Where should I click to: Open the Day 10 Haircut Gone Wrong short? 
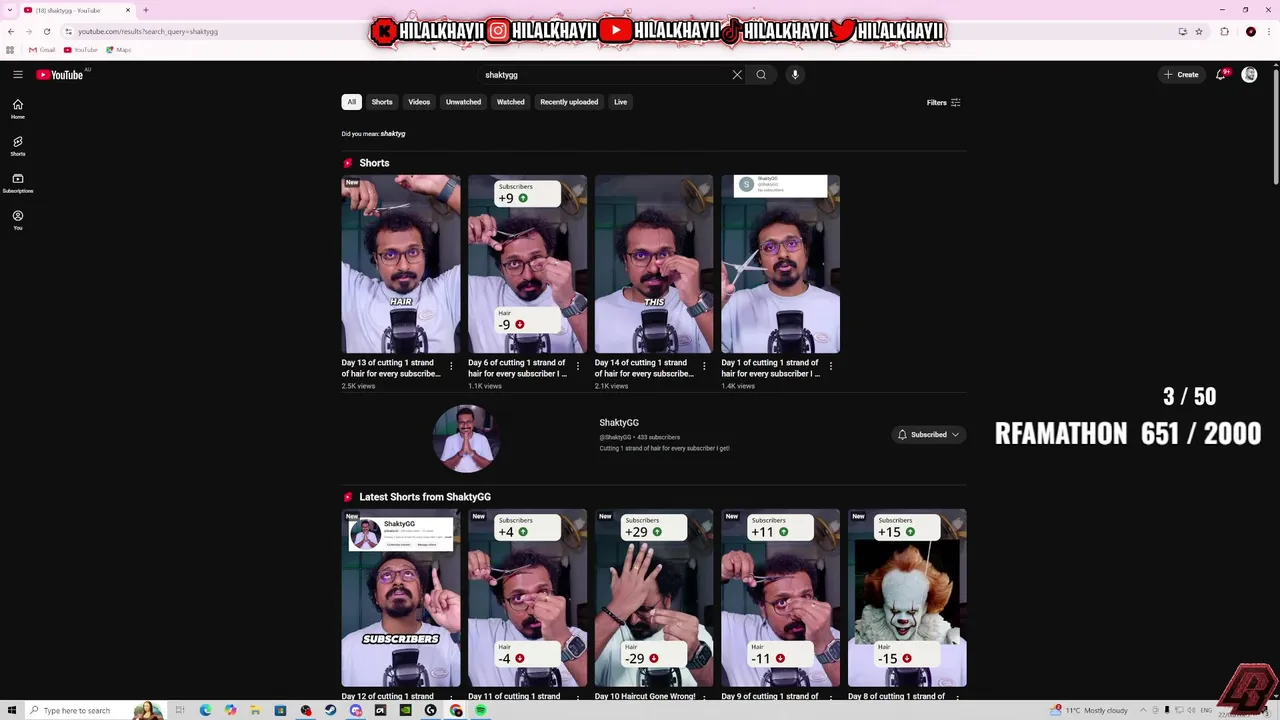(654, 598)
